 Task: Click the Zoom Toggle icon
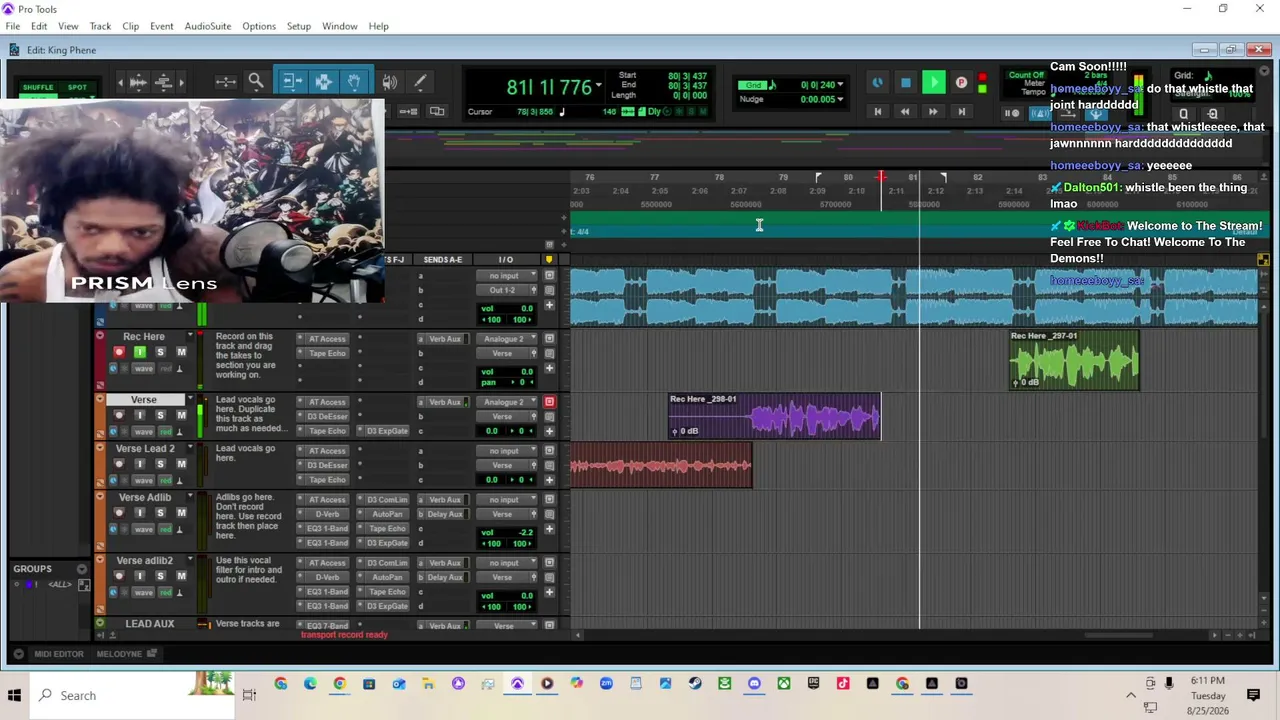(x=225, y=82)
